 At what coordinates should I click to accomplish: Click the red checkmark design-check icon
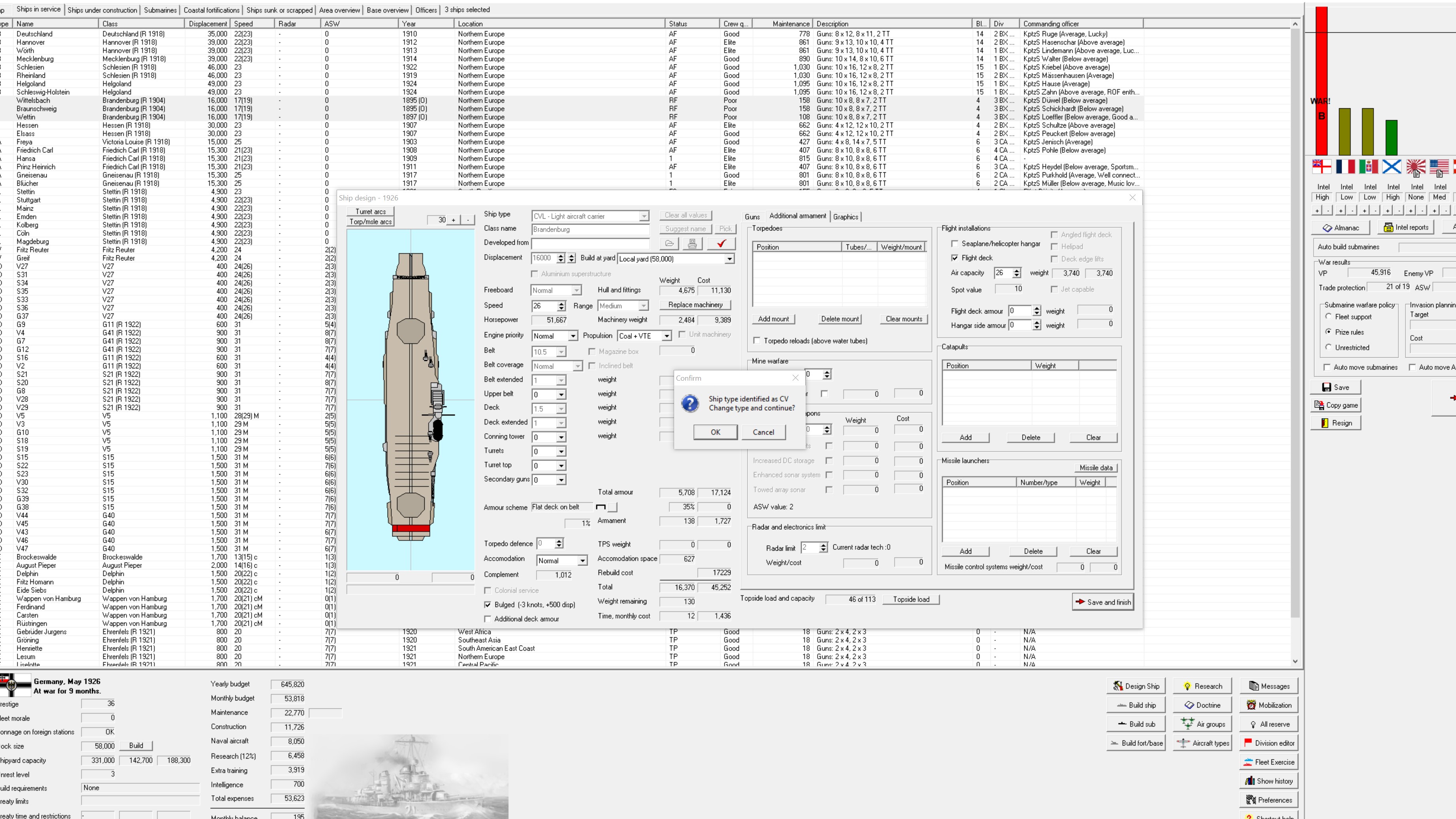pos(721,244)
